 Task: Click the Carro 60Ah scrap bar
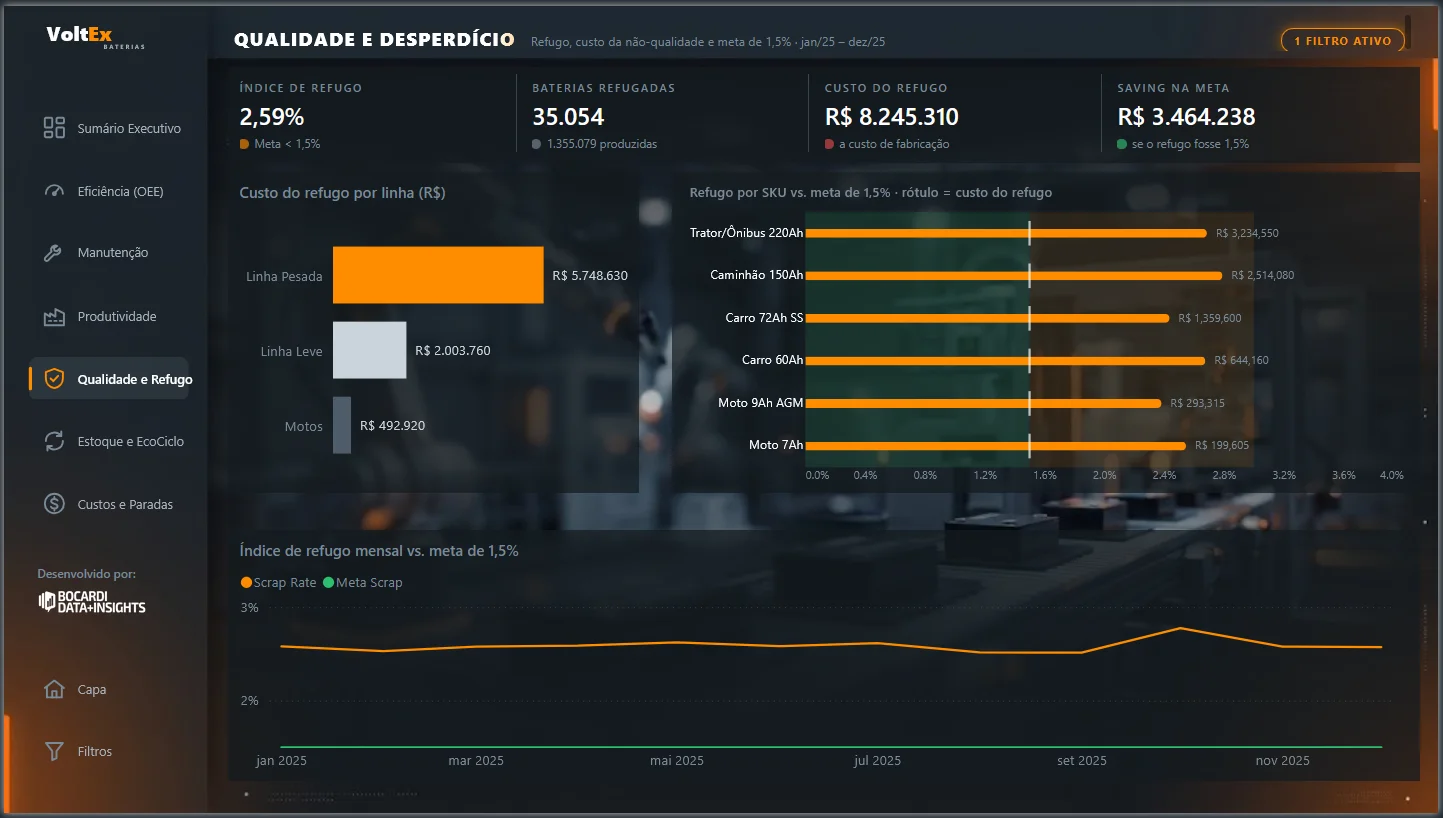coord(1005,360)
